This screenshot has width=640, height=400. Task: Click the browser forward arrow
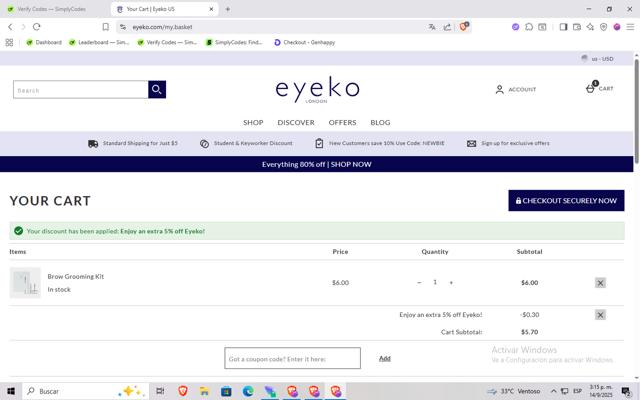tap(23, 27)
